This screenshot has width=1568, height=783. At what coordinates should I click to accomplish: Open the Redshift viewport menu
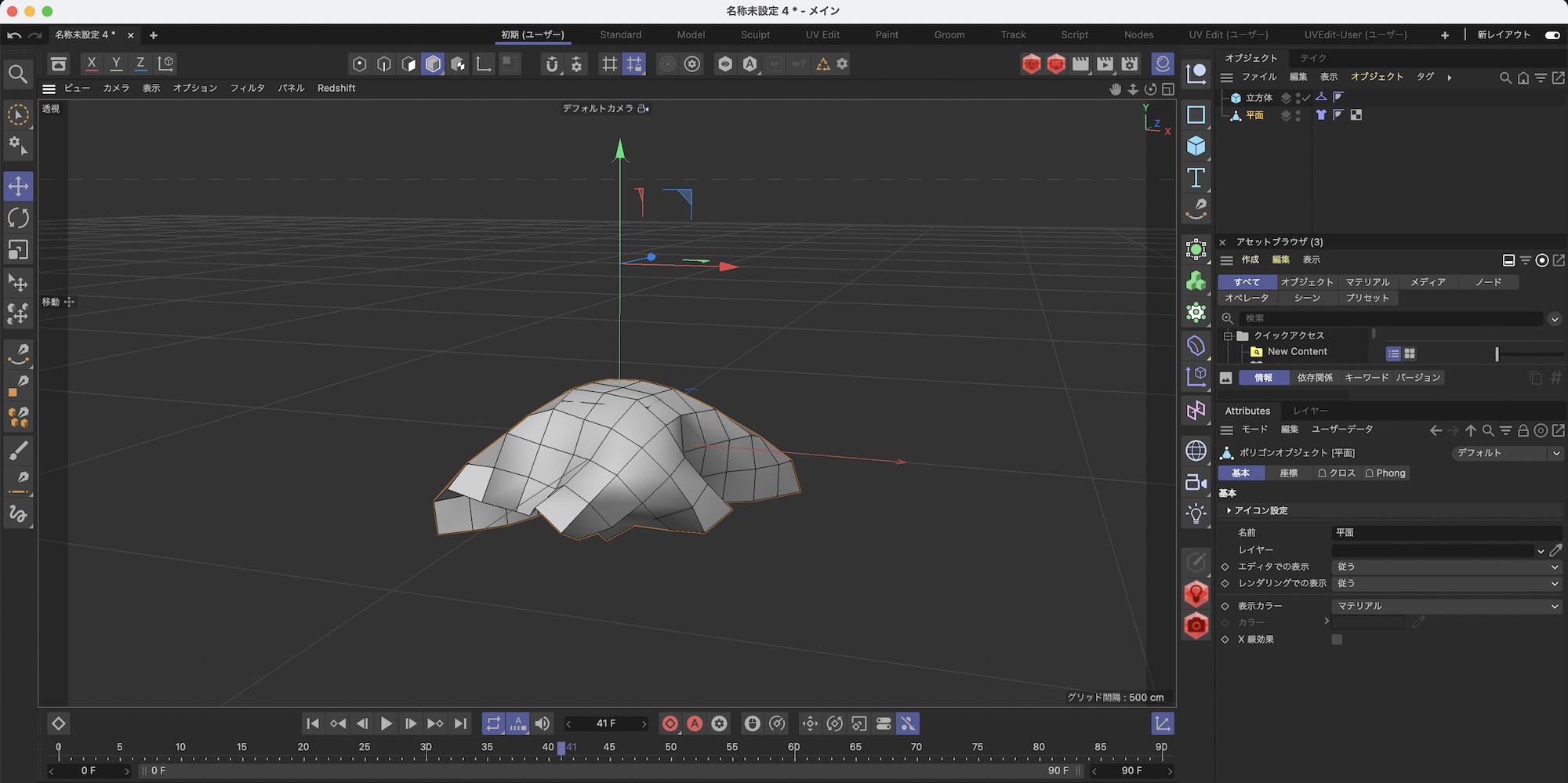pos(336,89)
